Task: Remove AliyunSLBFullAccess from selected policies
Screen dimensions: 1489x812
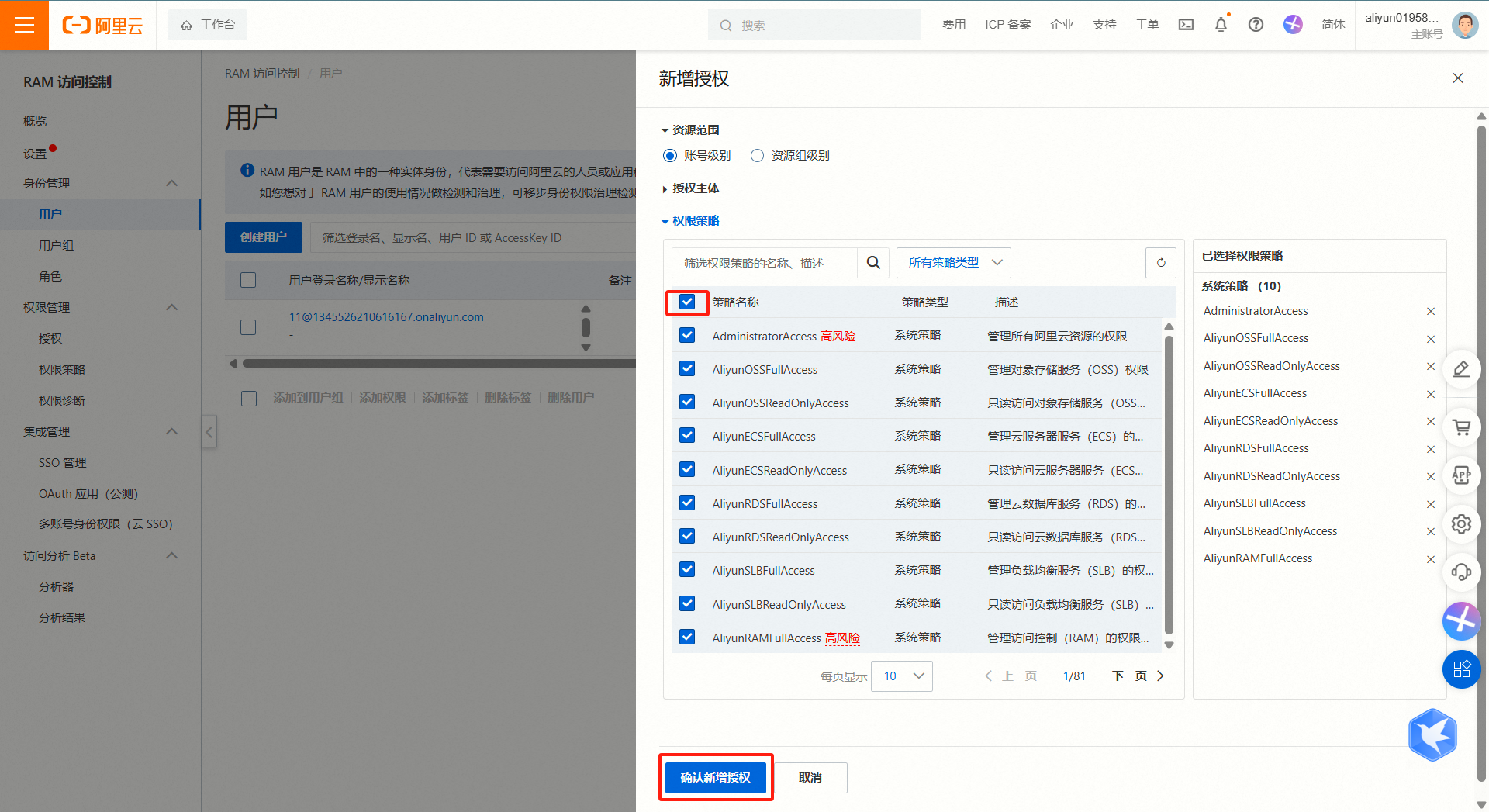Action: [1431, 504]
